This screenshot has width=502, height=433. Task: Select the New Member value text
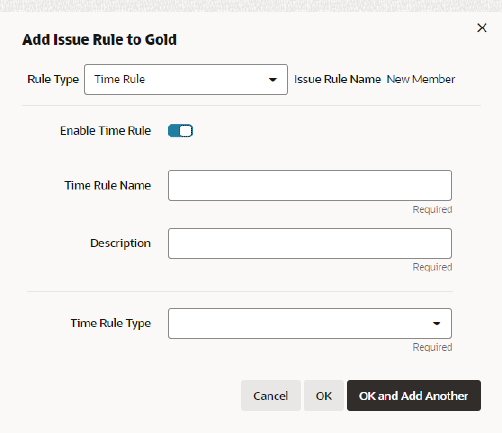coord(421,79)
